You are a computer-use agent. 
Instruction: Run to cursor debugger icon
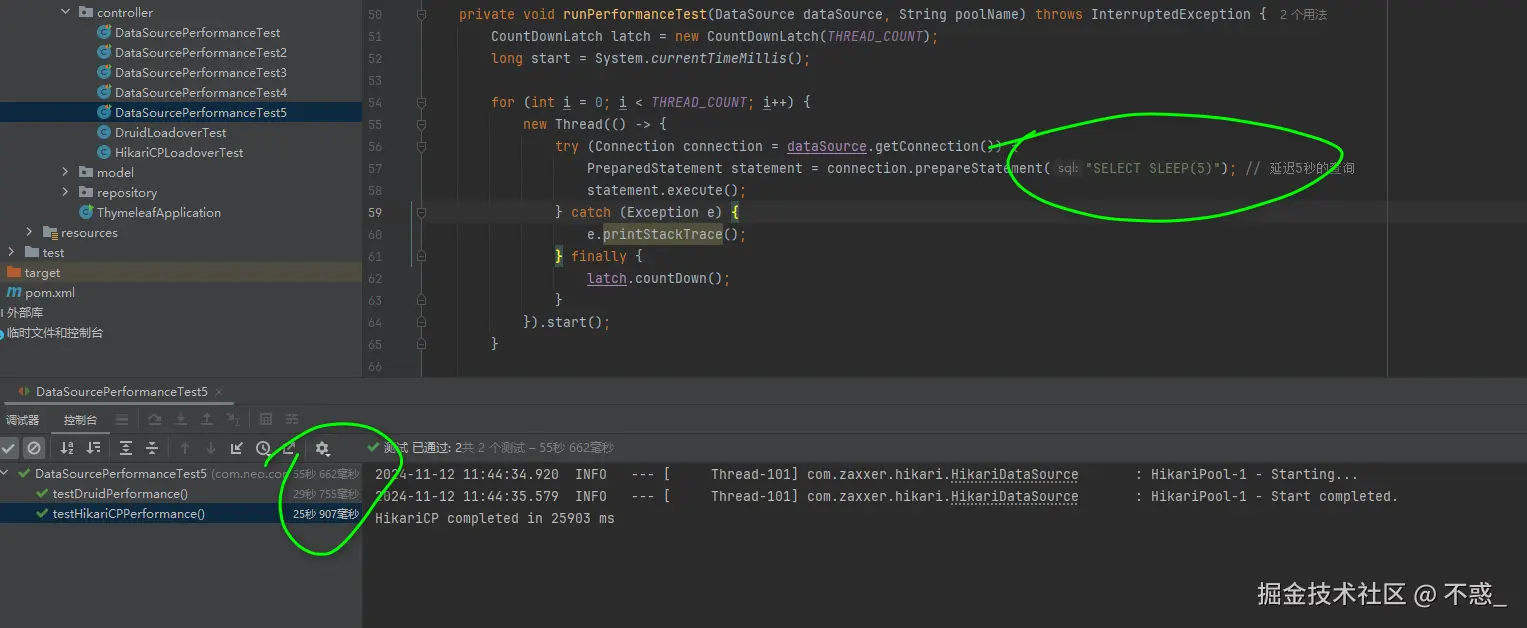tap(233, 420)
